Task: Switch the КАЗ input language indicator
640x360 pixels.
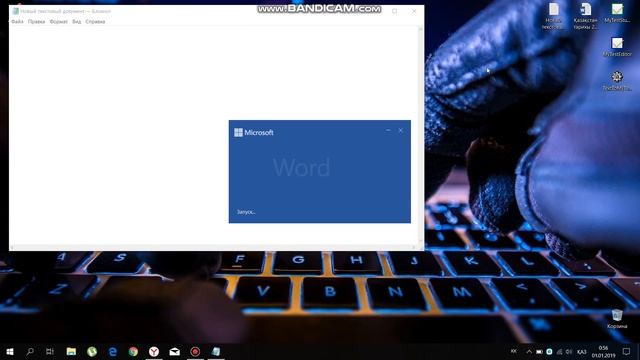Action: click(x=582, y=352)
